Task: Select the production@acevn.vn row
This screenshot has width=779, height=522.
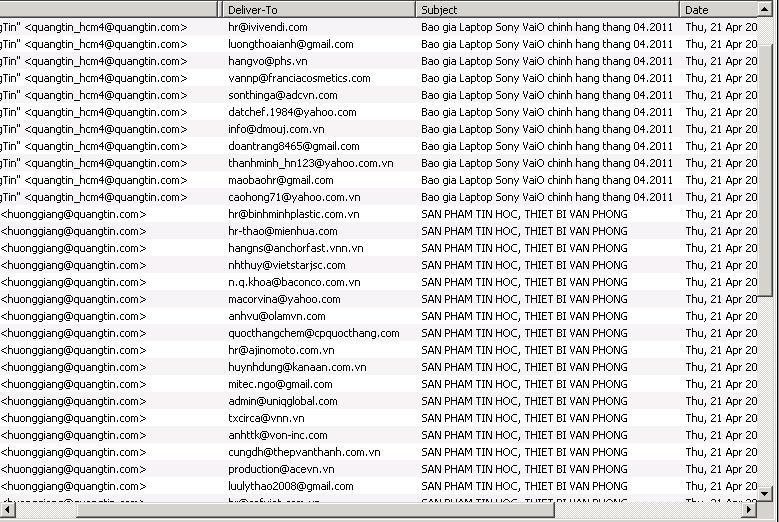Action: (x=379, y=469)
